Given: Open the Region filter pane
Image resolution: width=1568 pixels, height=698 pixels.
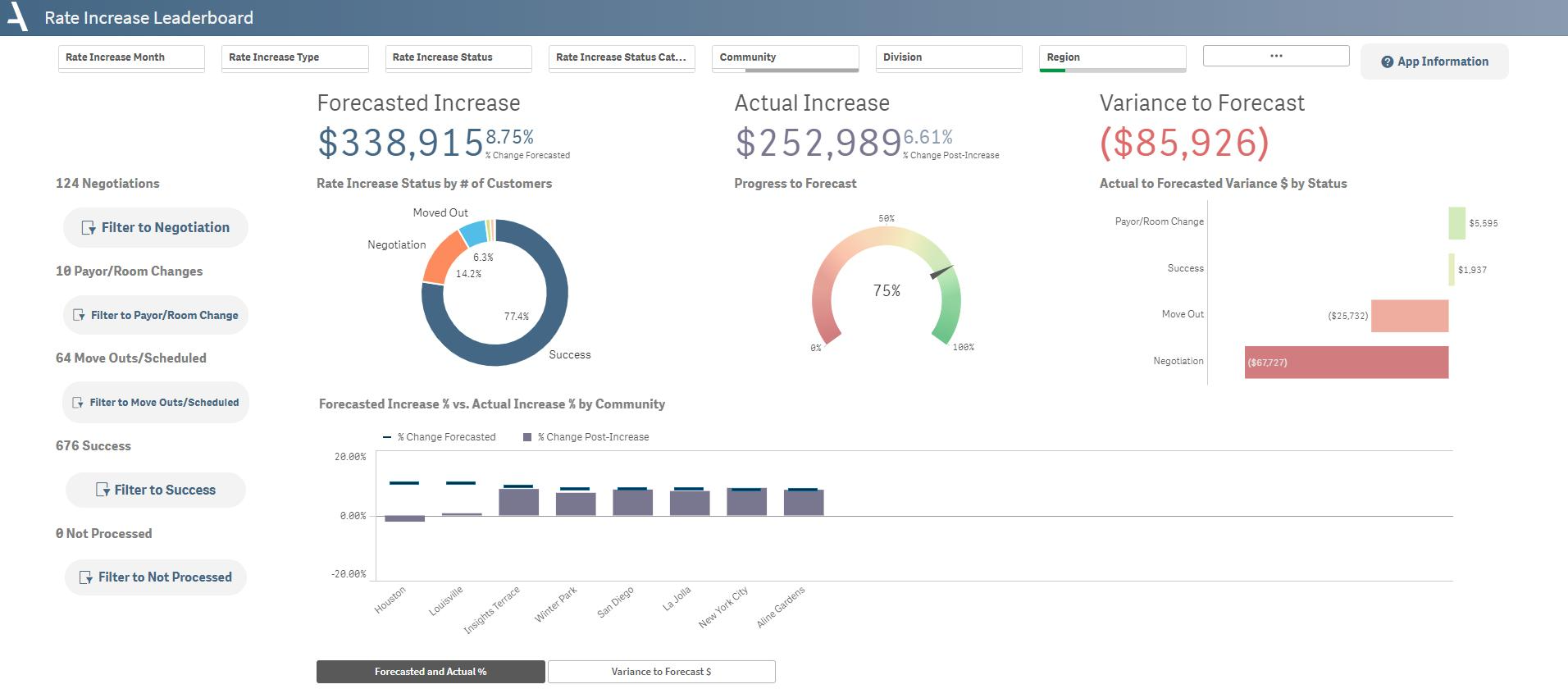Looking at the screenshot, I should [x=1113, y=57].
